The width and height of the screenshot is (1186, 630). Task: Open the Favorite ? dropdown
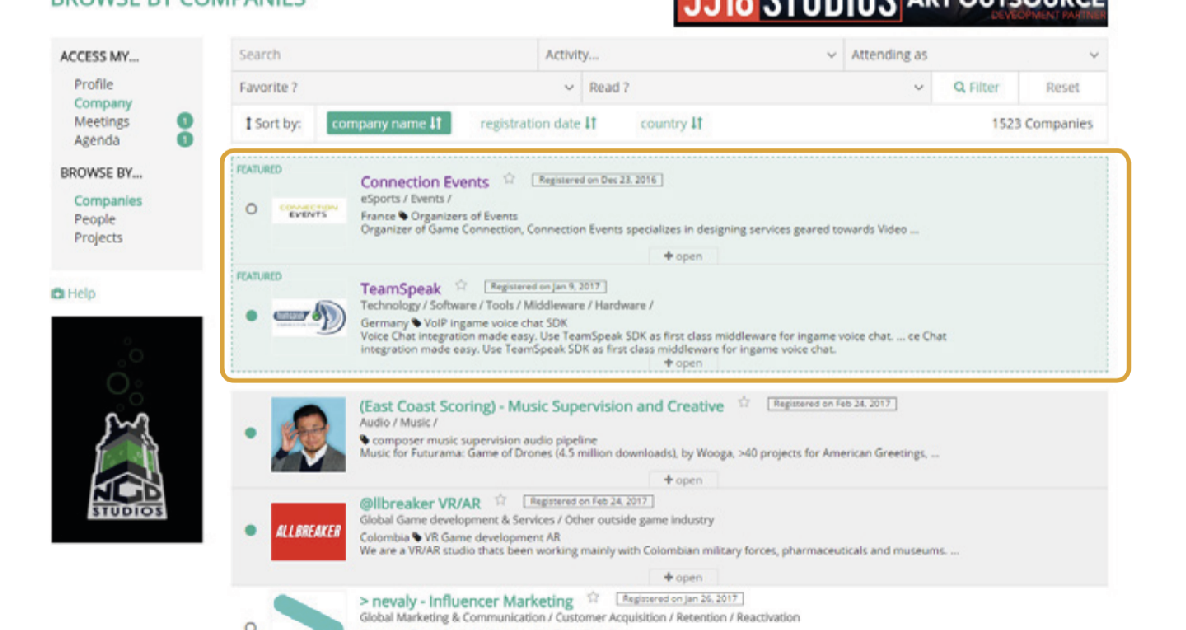(406, 88)
